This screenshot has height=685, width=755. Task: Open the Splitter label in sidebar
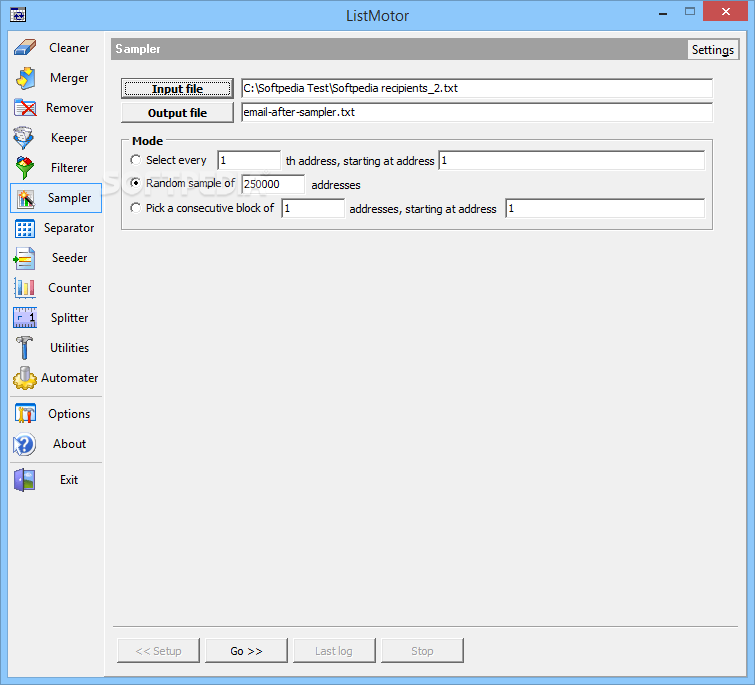[x=69, y=318]
